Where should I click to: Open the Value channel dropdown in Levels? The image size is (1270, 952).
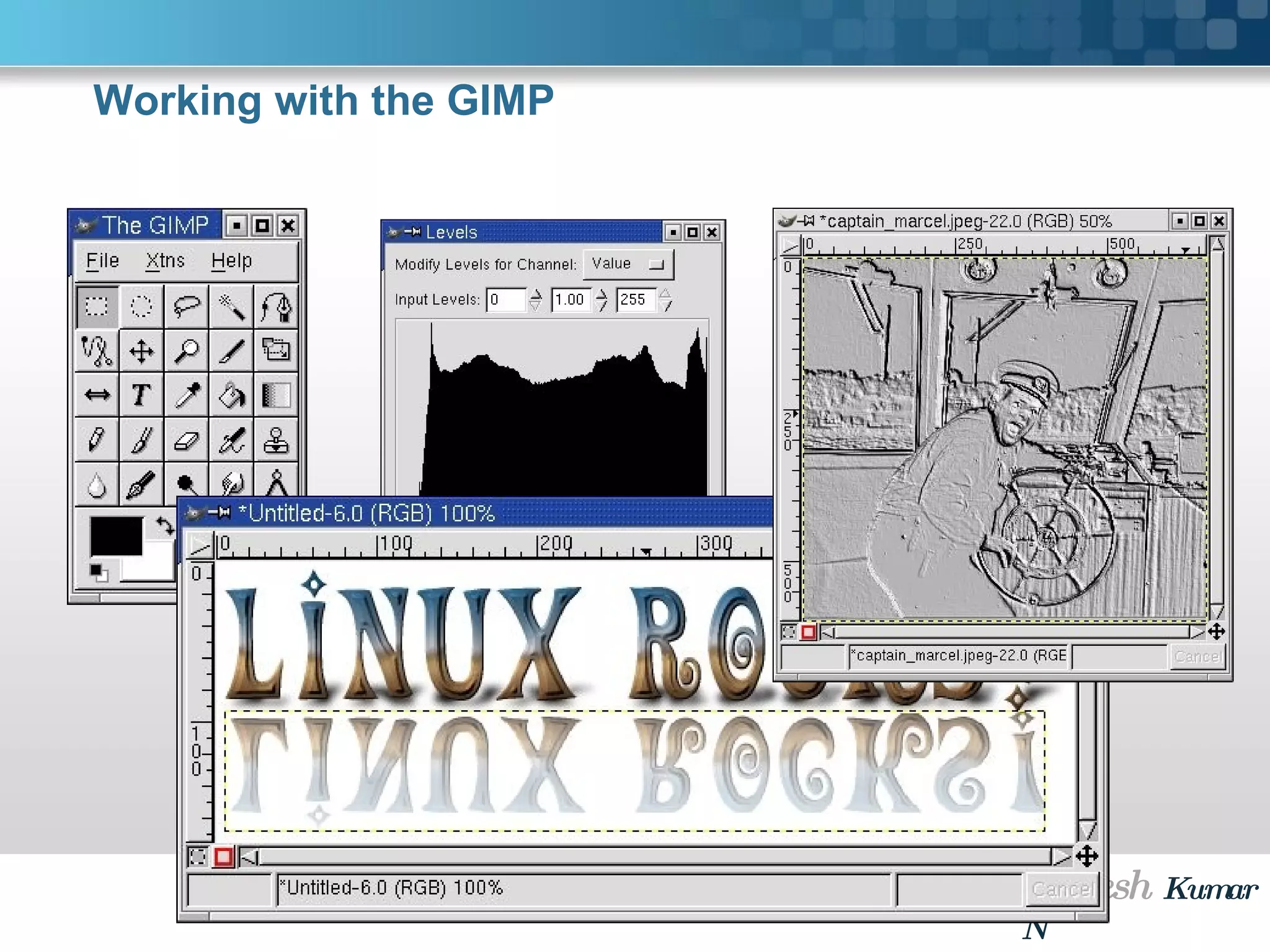pos(628,264)
